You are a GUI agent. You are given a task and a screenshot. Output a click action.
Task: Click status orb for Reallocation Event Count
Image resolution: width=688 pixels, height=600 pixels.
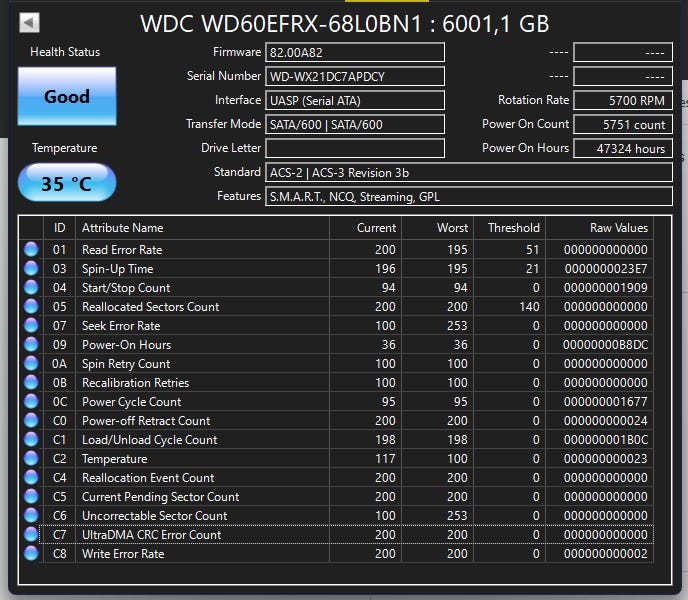[31, 478]
